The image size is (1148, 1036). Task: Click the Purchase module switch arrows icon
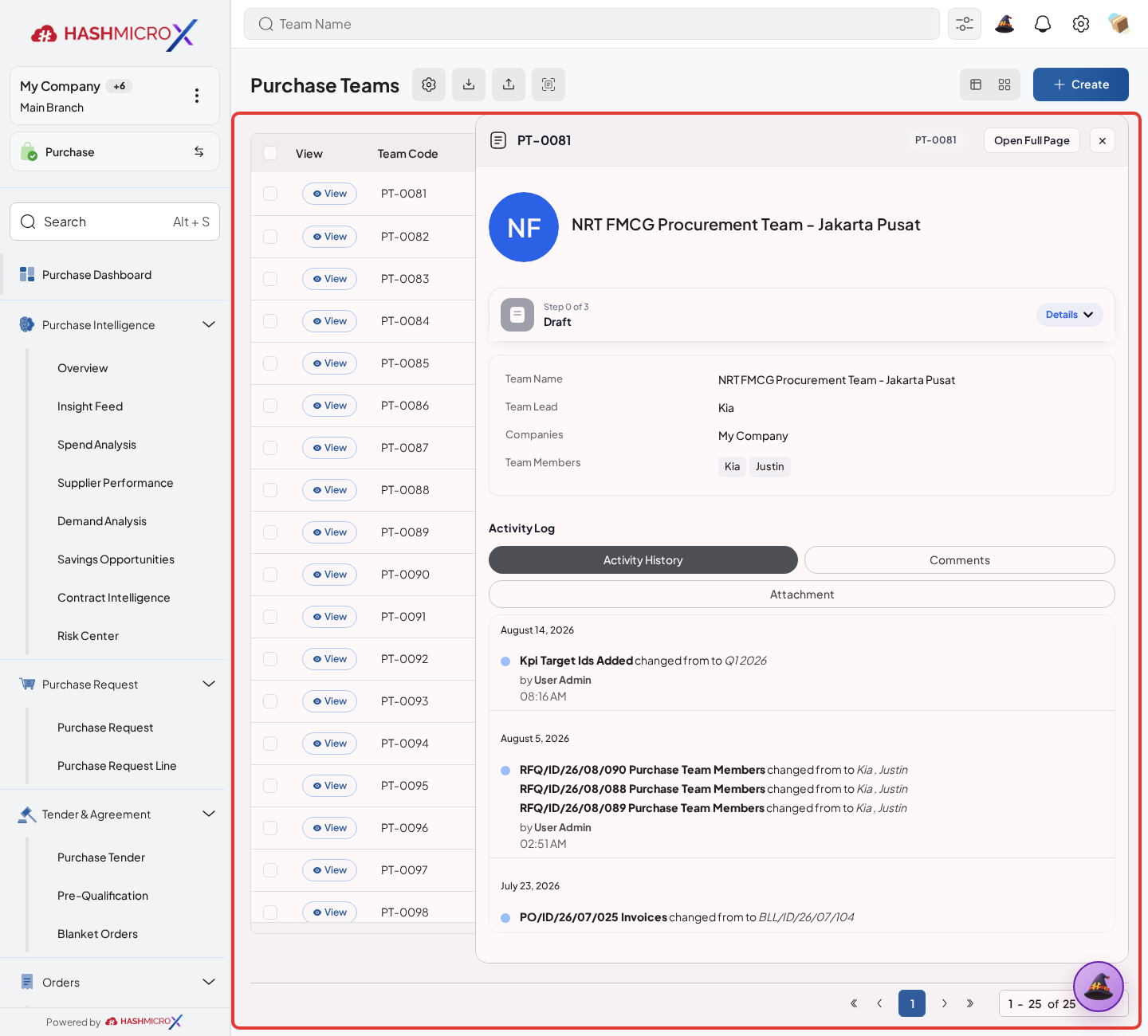coord(199,151)
